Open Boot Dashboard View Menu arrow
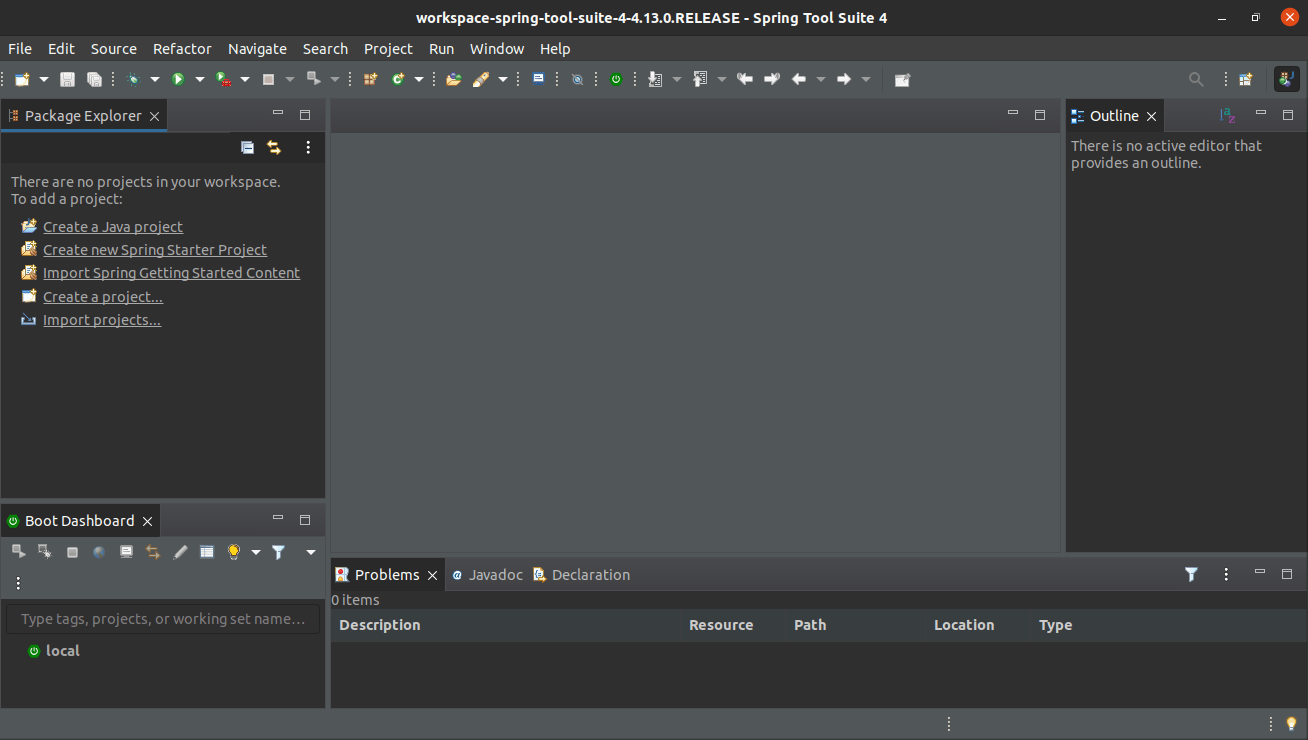This screenshot has height=740, width=1308. pyautogui.click(x=311, y=552)
